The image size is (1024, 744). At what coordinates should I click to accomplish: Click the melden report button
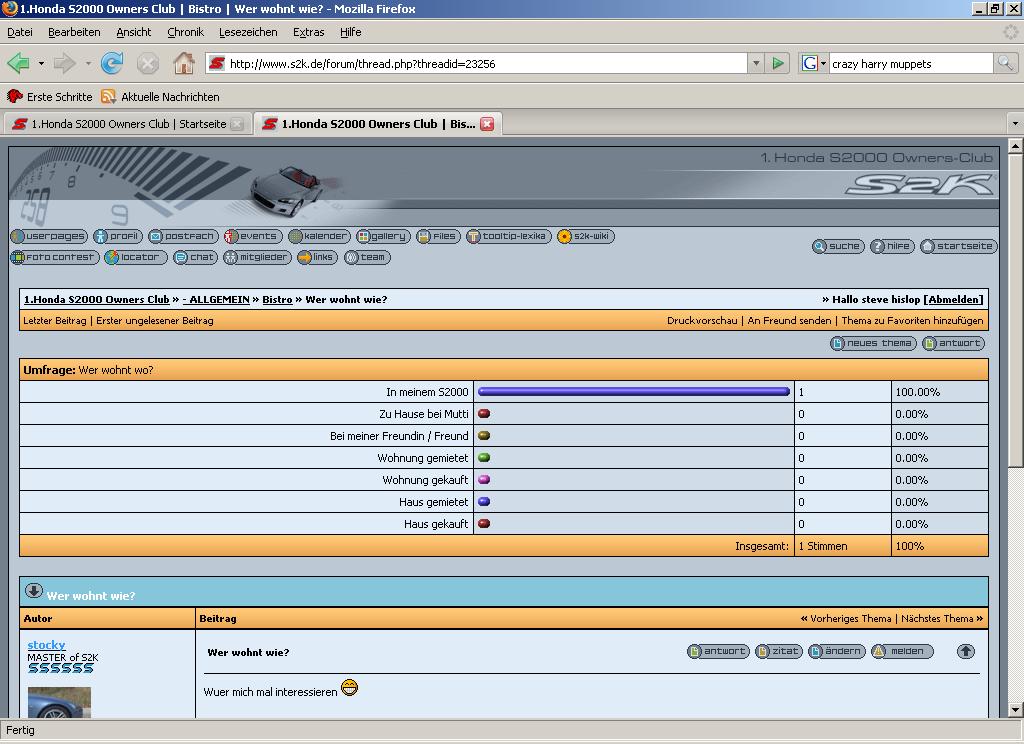coord(901,651)
